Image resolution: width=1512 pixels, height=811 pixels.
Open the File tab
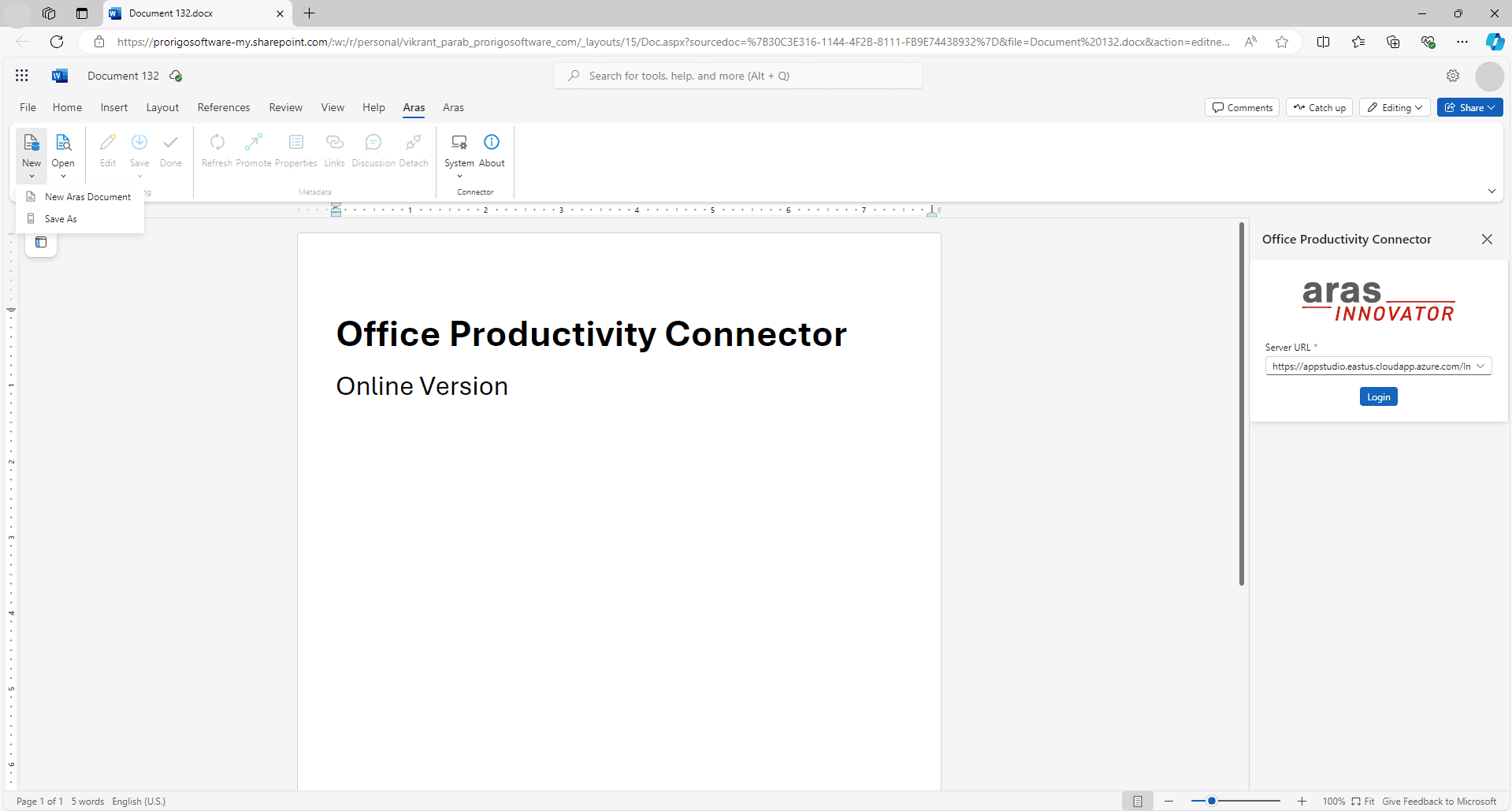coord(28,107)
